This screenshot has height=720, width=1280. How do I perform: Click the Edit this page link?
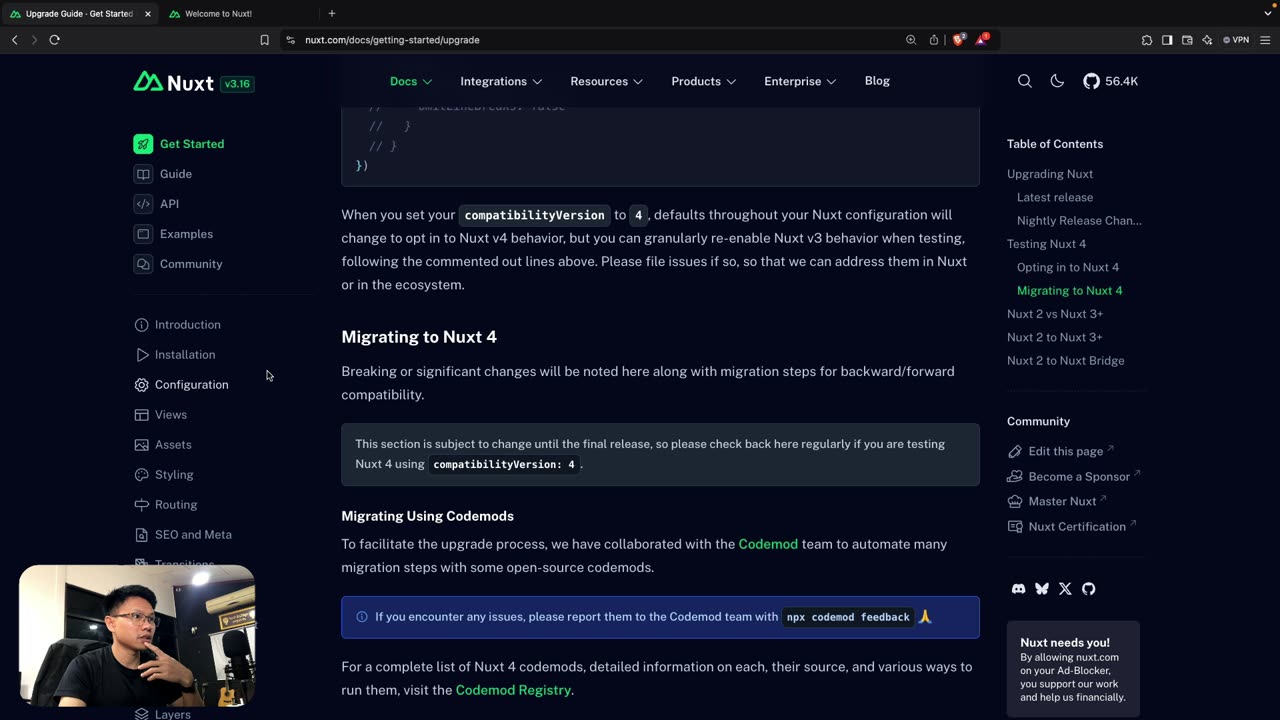[x=1065, y=451]
